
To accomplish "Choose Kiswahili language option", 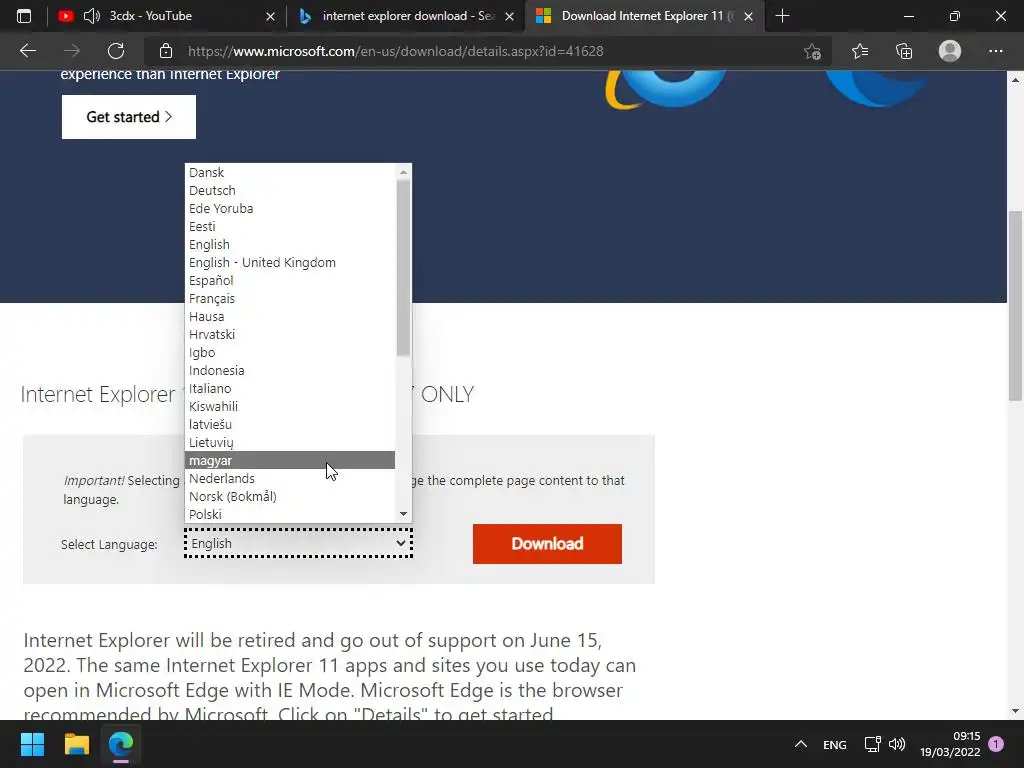I will pyautogui.click(x=289, y=406).
